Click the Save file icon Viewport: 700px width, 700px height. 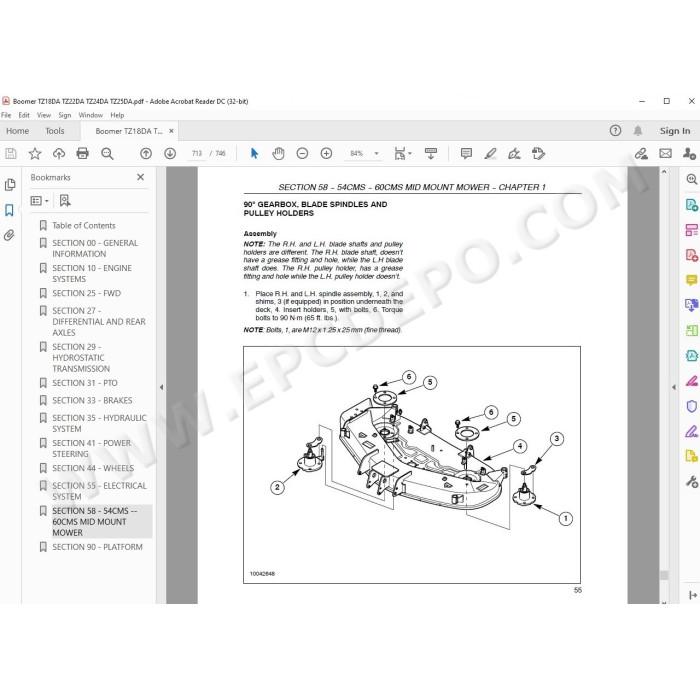11,154
